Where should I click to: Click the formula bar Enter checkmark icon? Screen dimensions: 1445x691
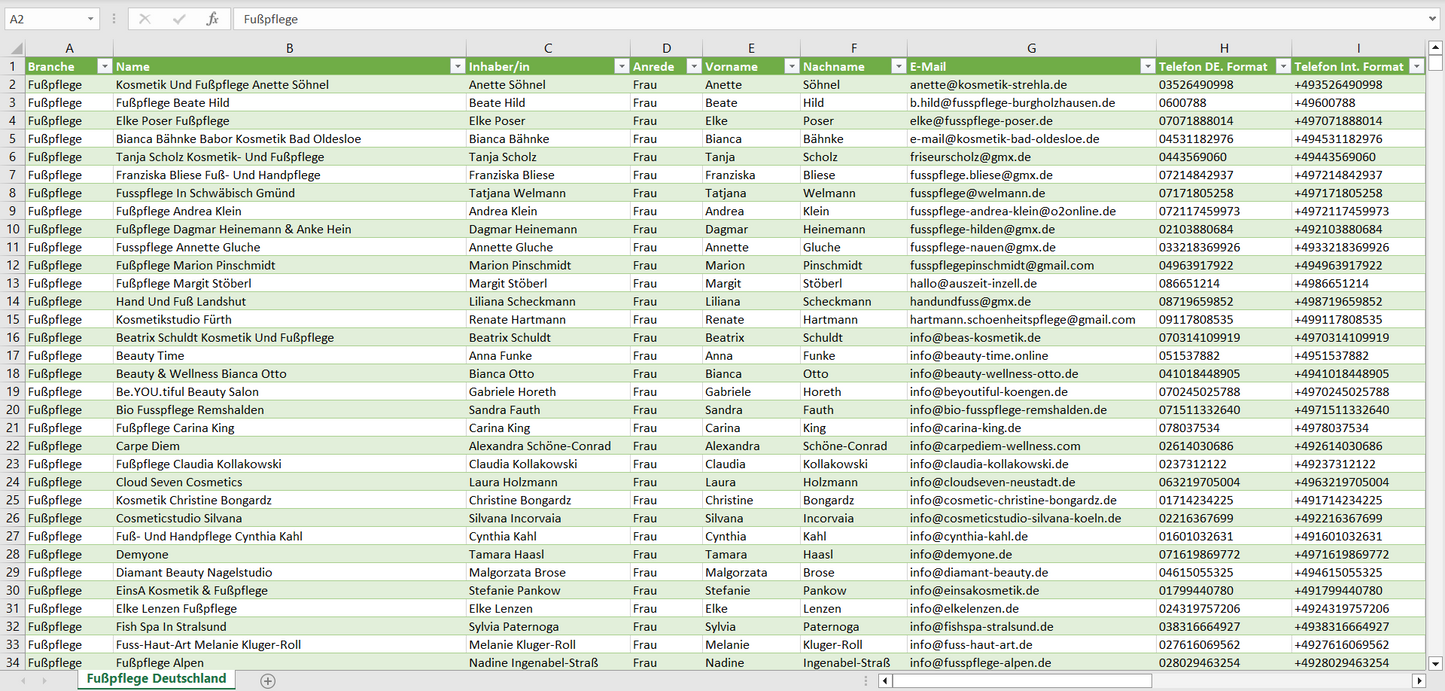click(179, 19)
